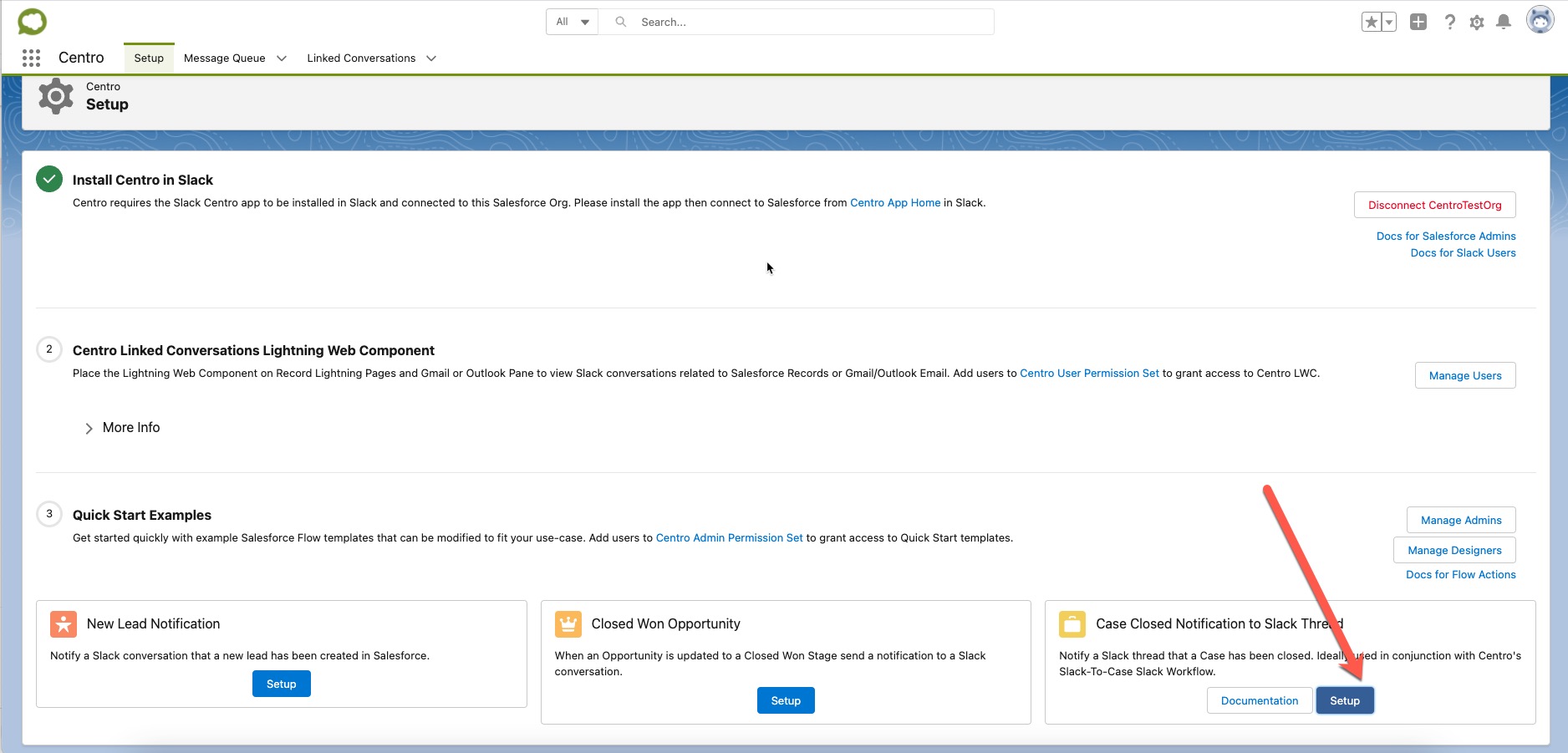This screenshot has width=1568, height=753.
Task: Click the Manage Admins button
Action: click(1461, 520)
